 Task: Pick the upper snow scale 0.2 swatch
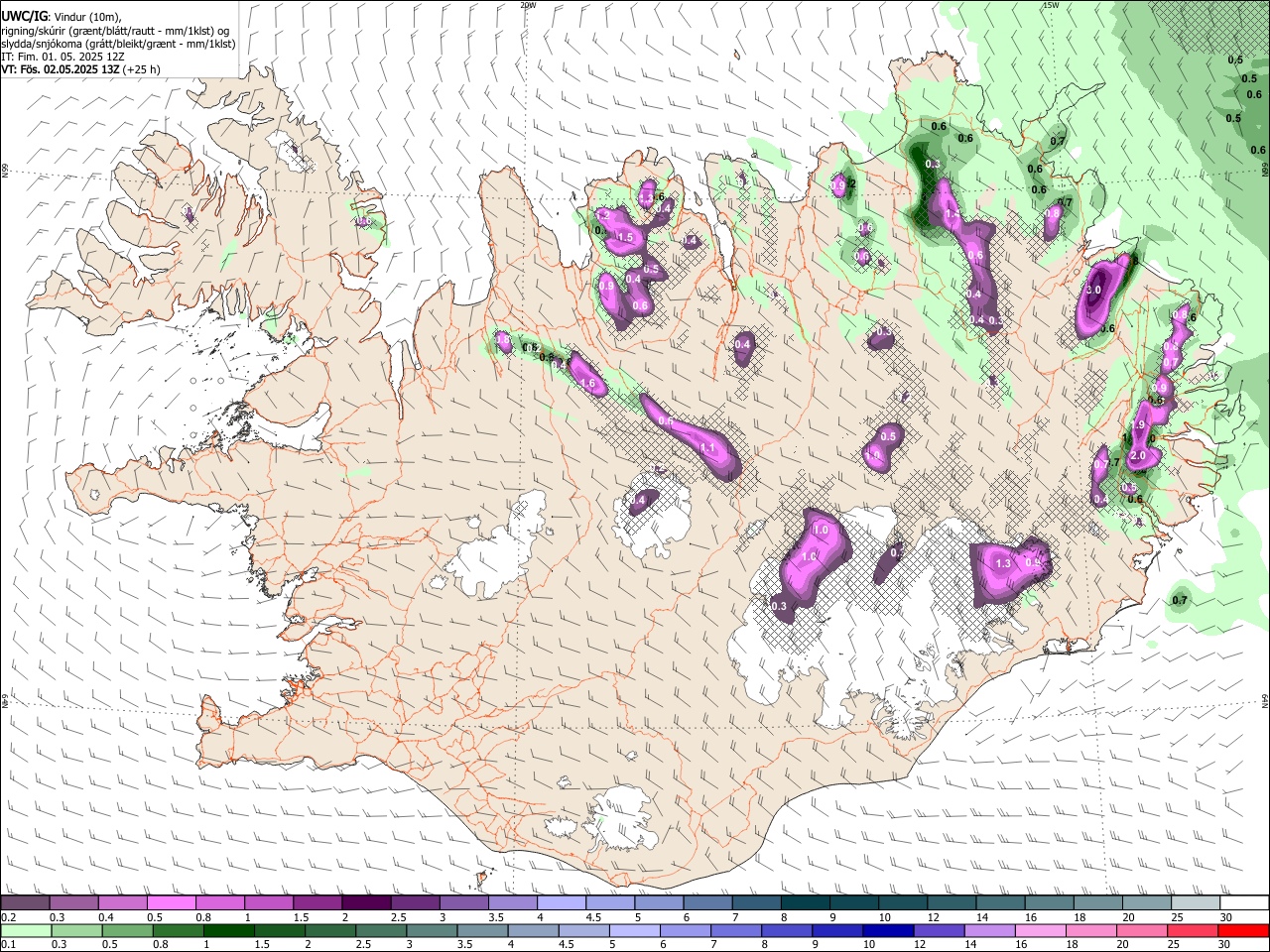coord(25,903)
